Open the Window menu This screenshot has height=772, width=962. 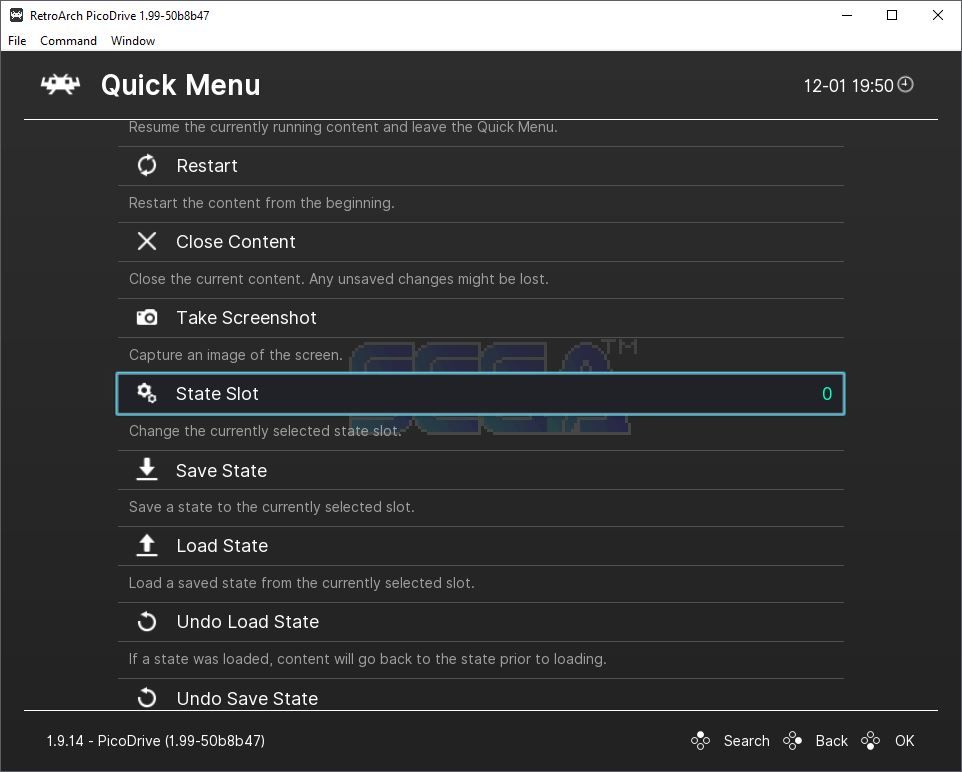pyautogui.click(x=133, y=41)
